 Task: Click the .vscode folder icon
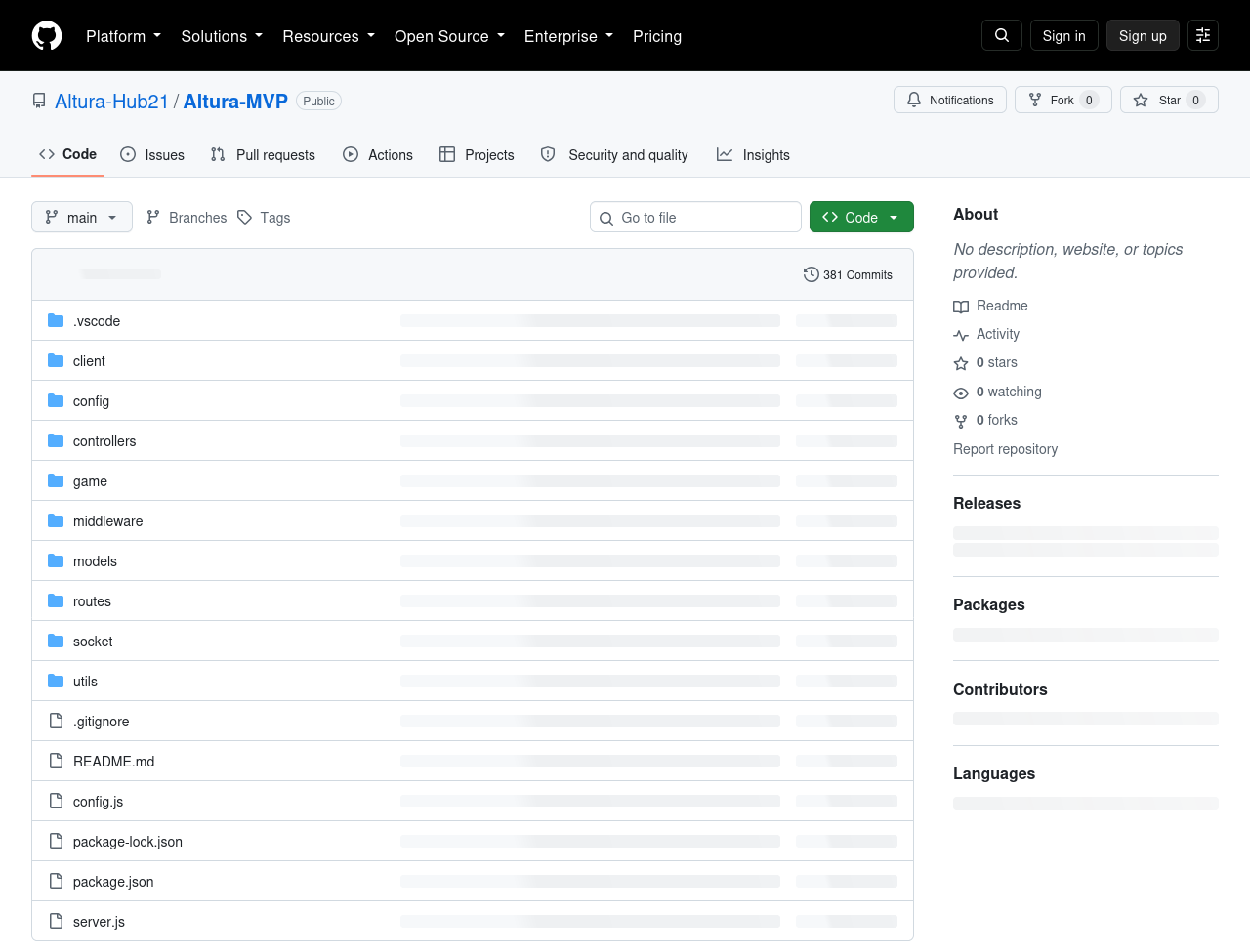(56, 320)
